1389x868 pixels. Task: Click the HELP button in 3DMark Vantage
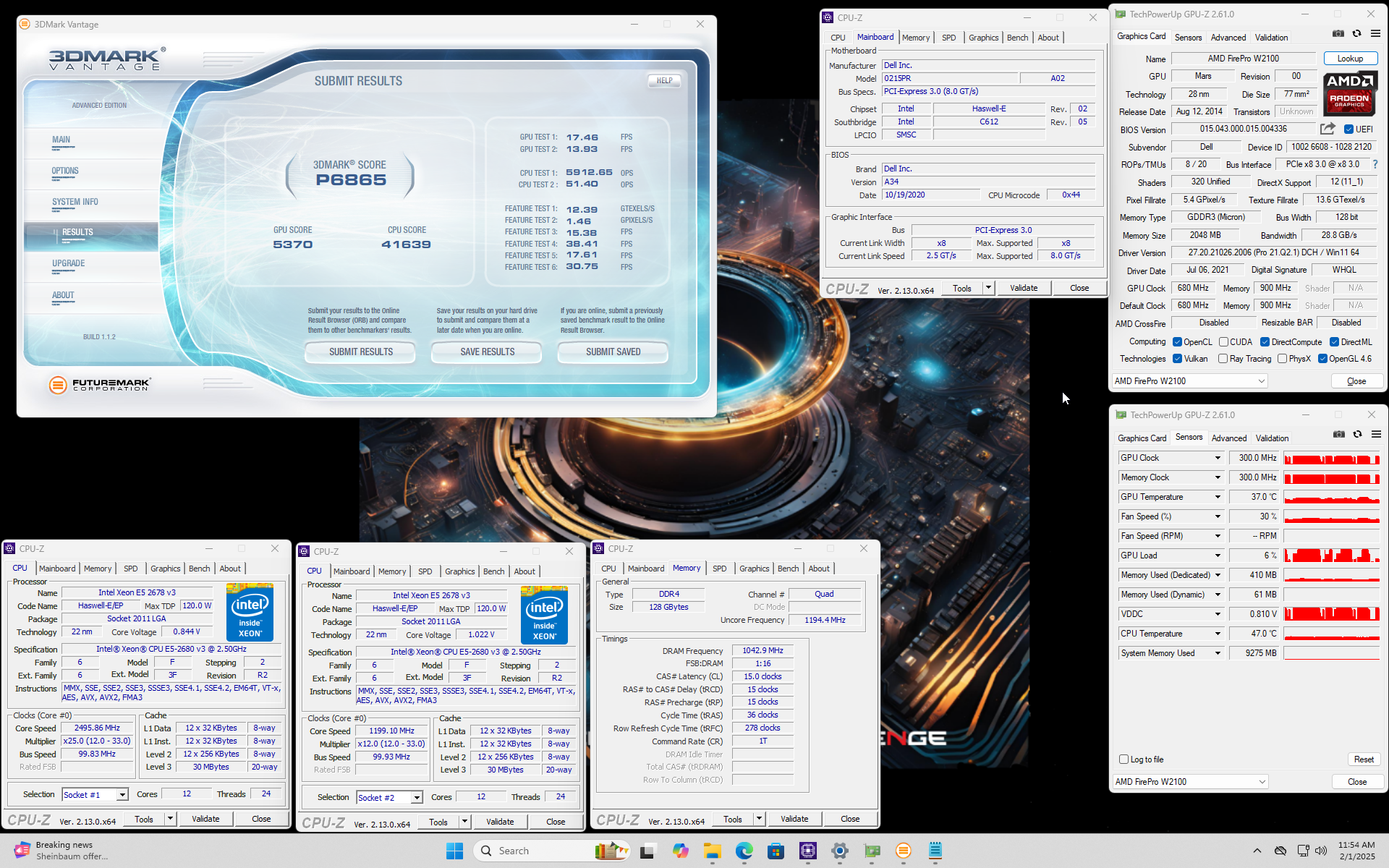(x=664, y=80)
